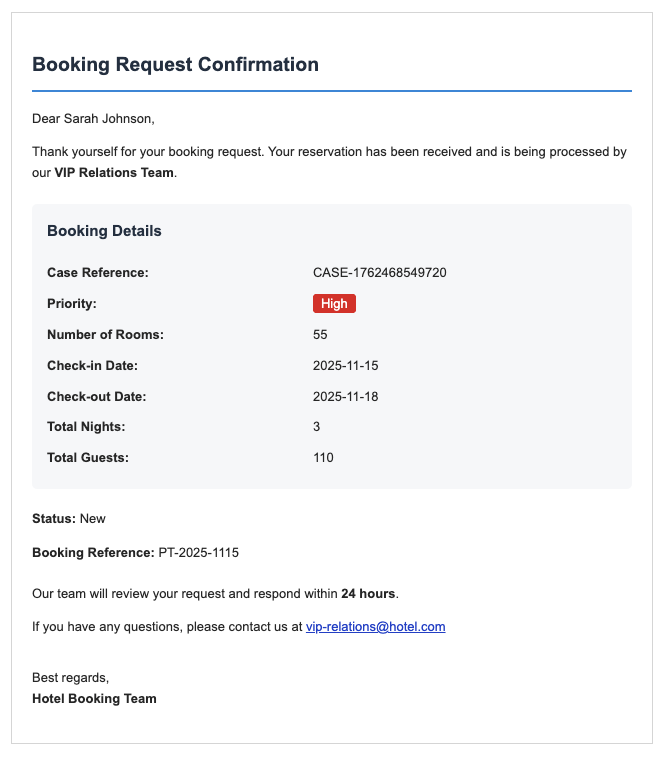Click the total guests value 110

coord(323,458)
